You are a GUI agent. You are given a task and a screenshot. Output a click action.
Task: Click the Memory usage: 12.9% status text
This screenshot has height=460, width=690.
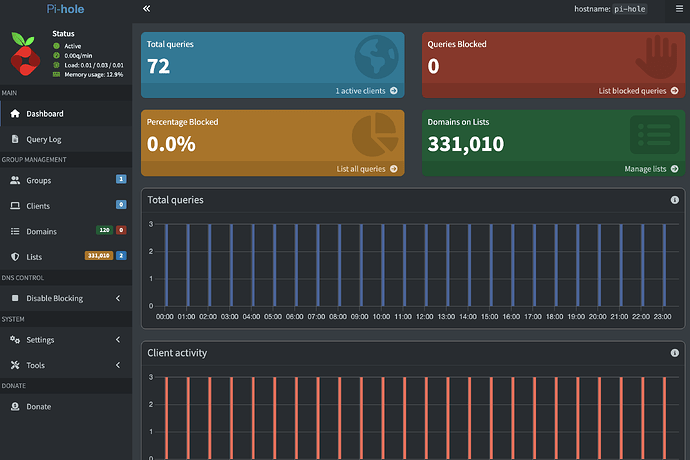click(x=94, y=74)
